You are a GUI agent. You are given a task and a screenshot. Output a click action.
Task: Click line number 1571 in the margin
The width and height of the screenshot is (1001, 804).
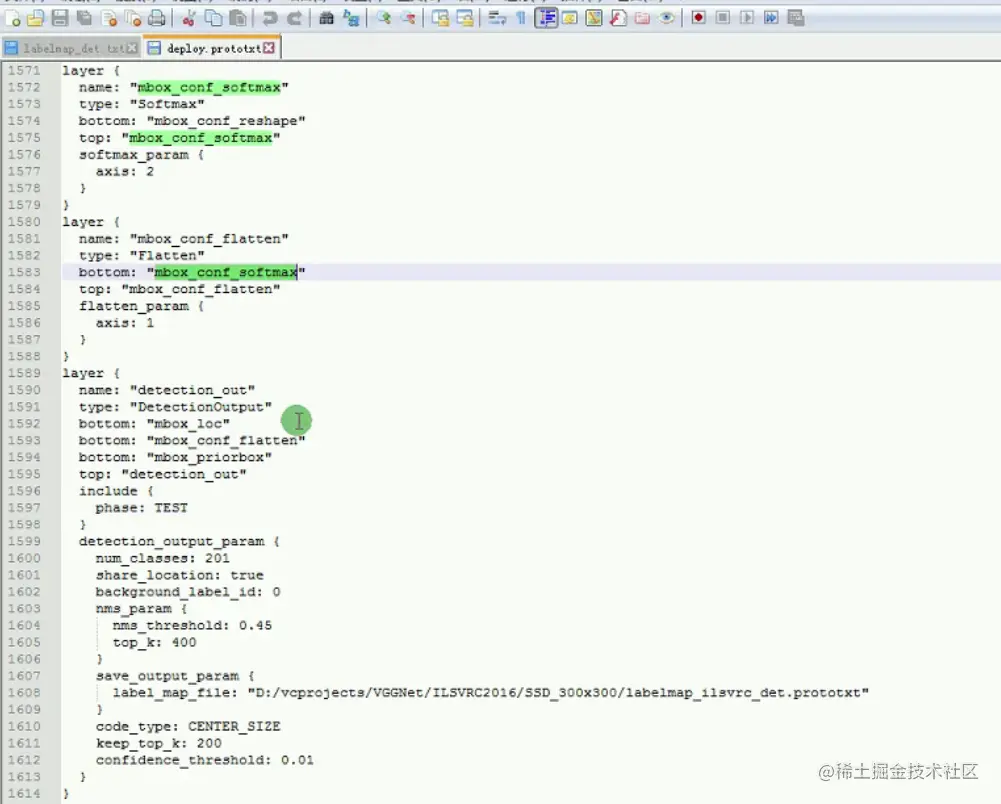tap(24, 71)
